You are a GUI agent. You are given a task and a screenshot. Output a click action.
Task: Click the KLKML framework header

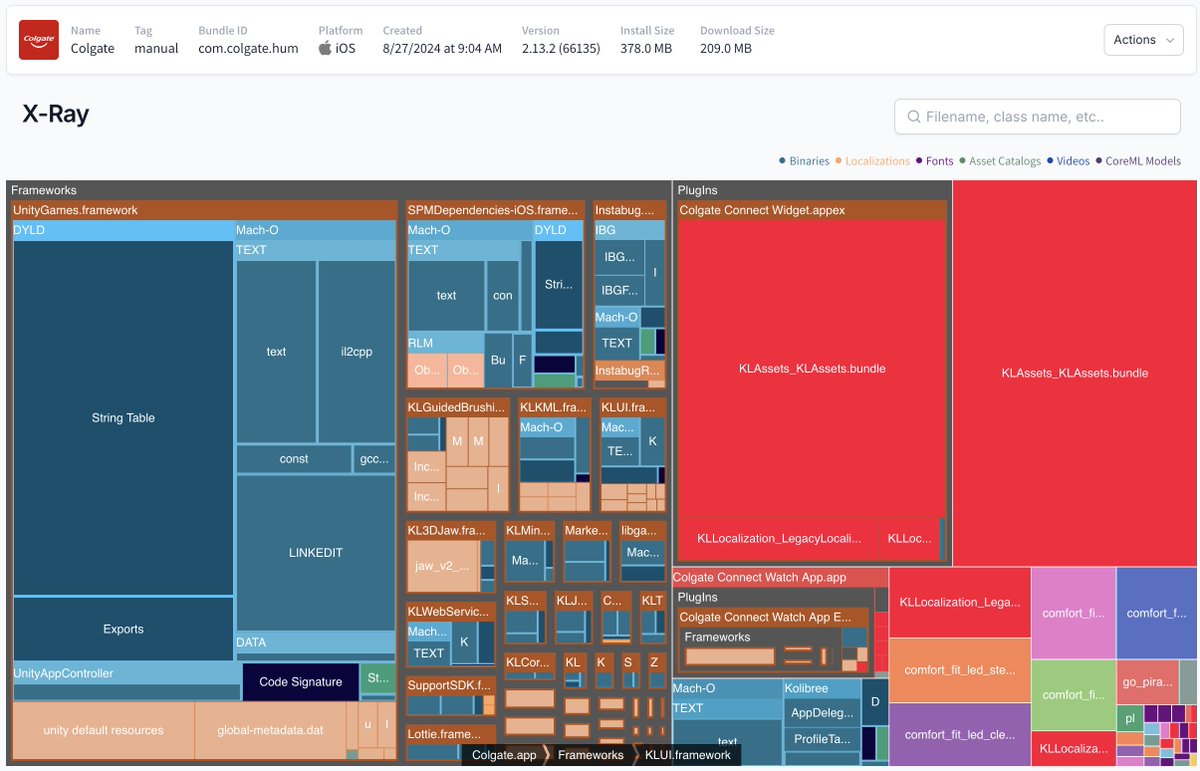[554, 408]
